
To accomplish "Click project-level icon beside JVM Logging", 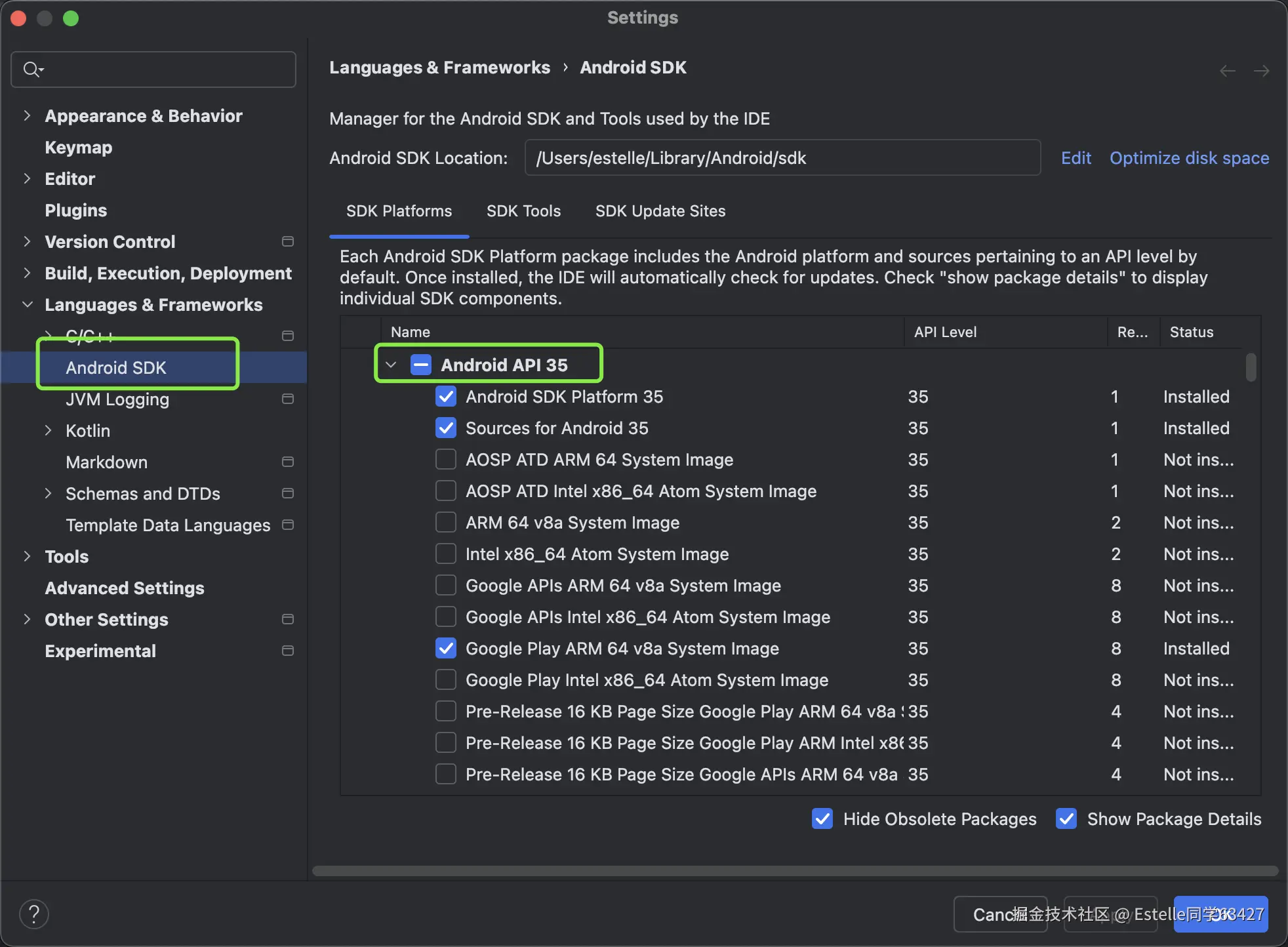I will pos(287,399).
